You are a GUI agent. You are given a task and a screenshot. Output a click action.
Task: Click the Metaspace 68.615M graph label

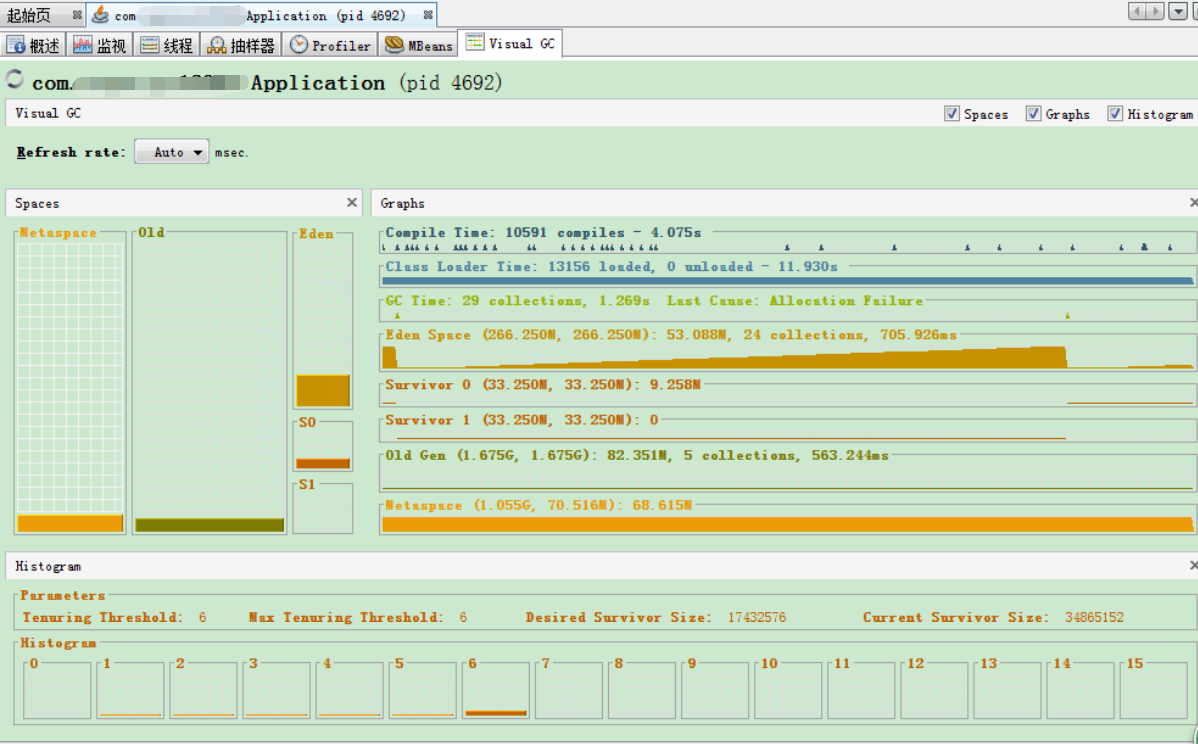click(538, 505)
